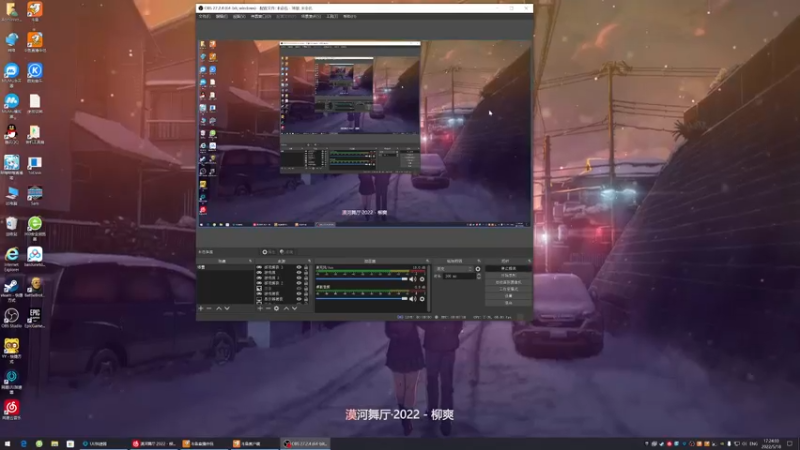Toggle the lock on the third source

306,278
